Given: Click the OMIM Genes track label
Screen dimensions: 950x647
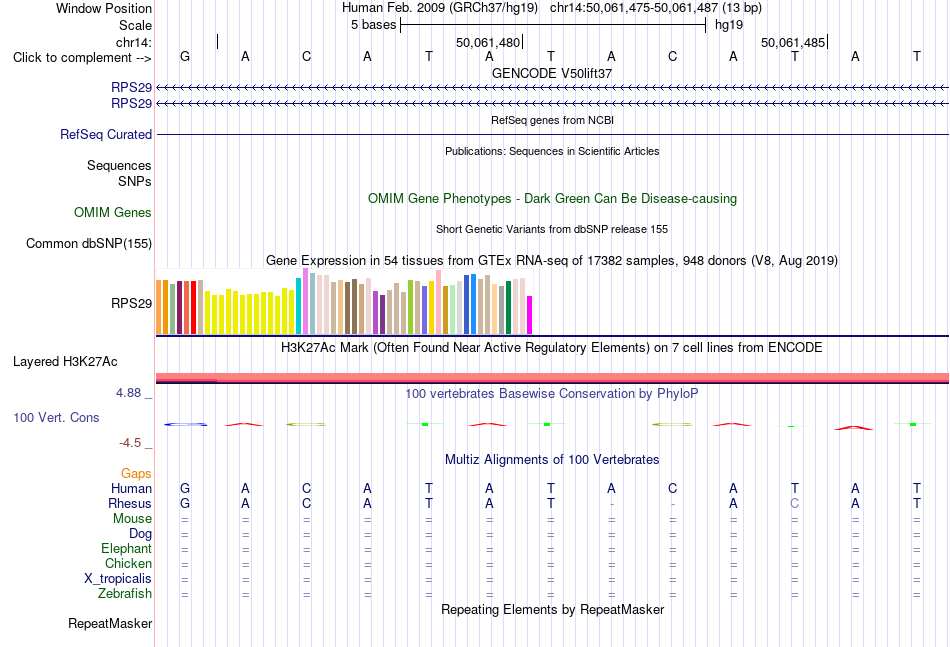Looking at the screenshot, I should tap(112, 213).
